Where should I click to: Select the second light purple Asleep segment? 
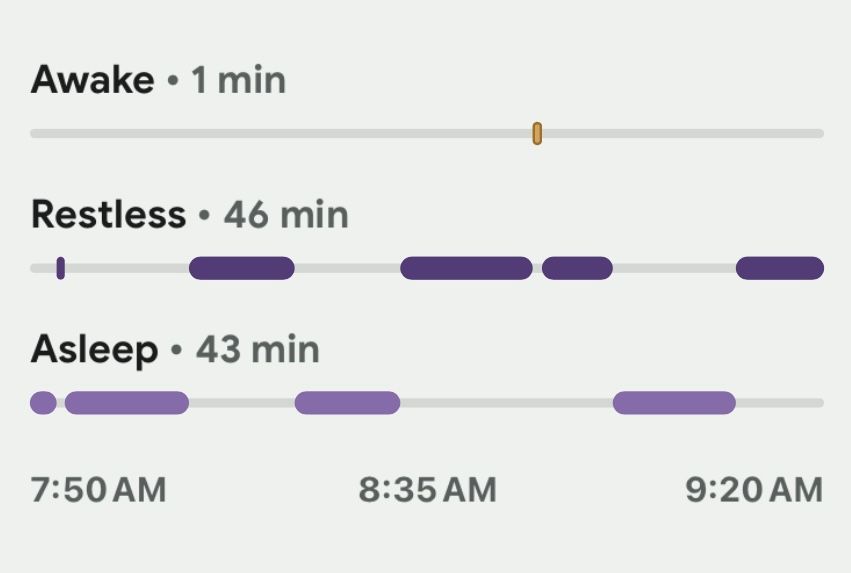click(127, 403)
